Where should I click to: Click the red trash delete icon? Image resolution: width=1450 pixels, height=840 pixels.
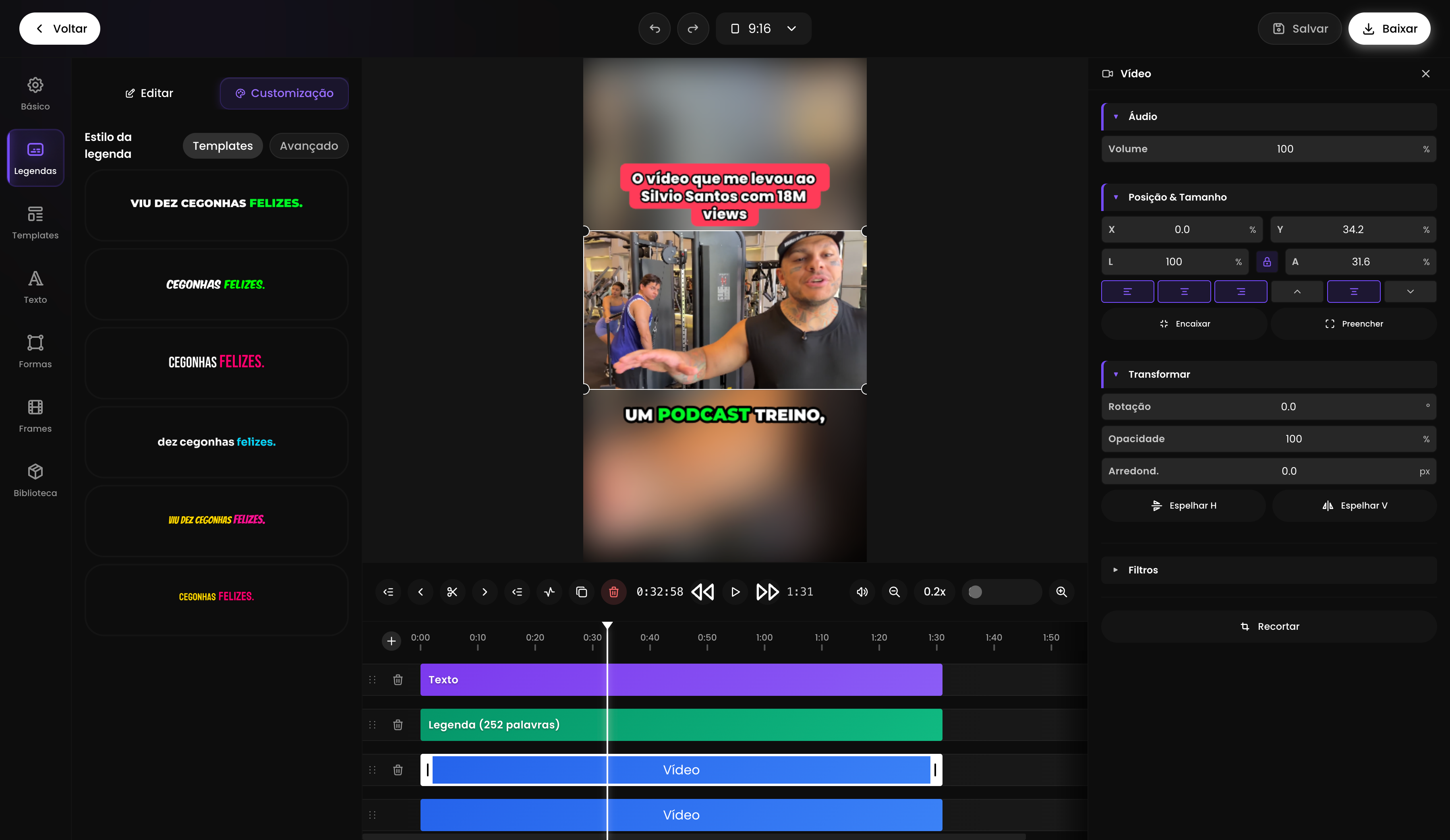coord(613,592)
